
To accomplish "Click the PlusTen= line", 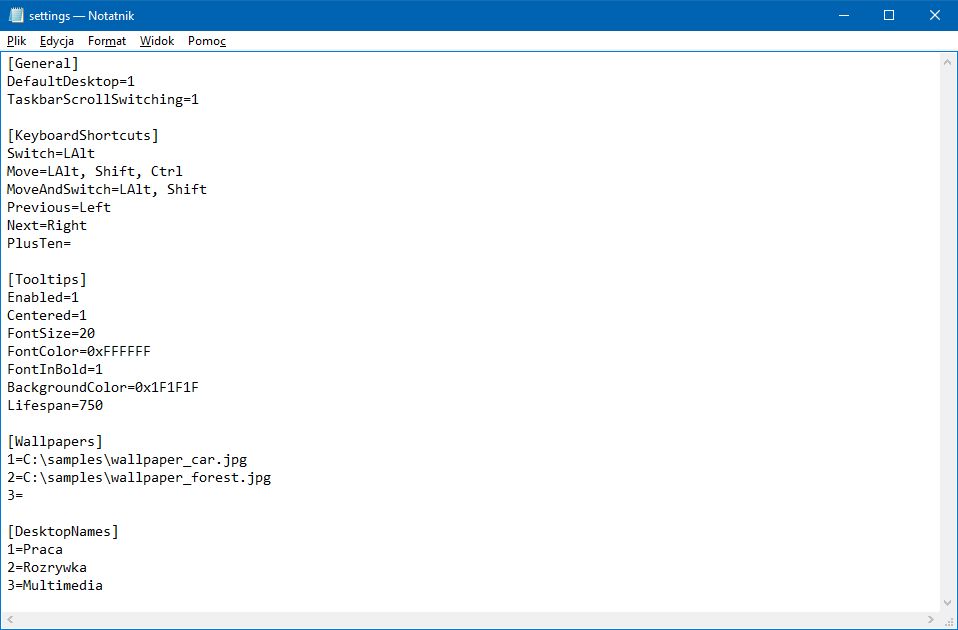I will pyautogui.click(x=38, y=243).
